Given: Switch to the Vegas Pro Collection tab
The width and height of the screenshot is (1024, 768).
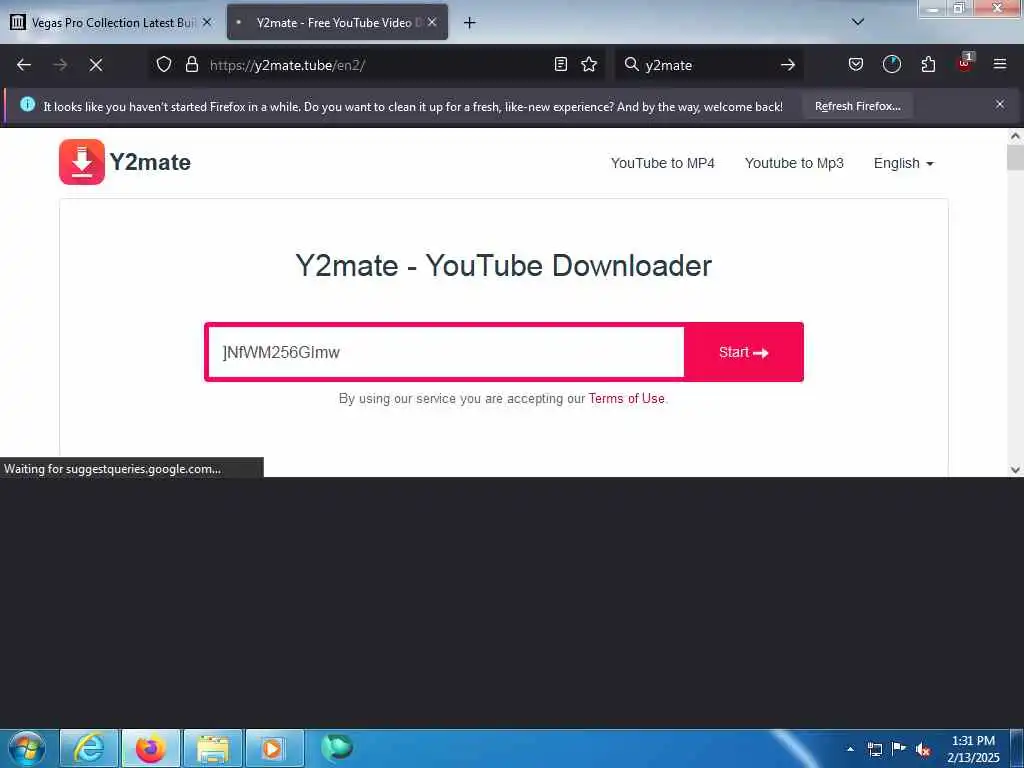Looking at the screenshot, I should pos(111,22).
